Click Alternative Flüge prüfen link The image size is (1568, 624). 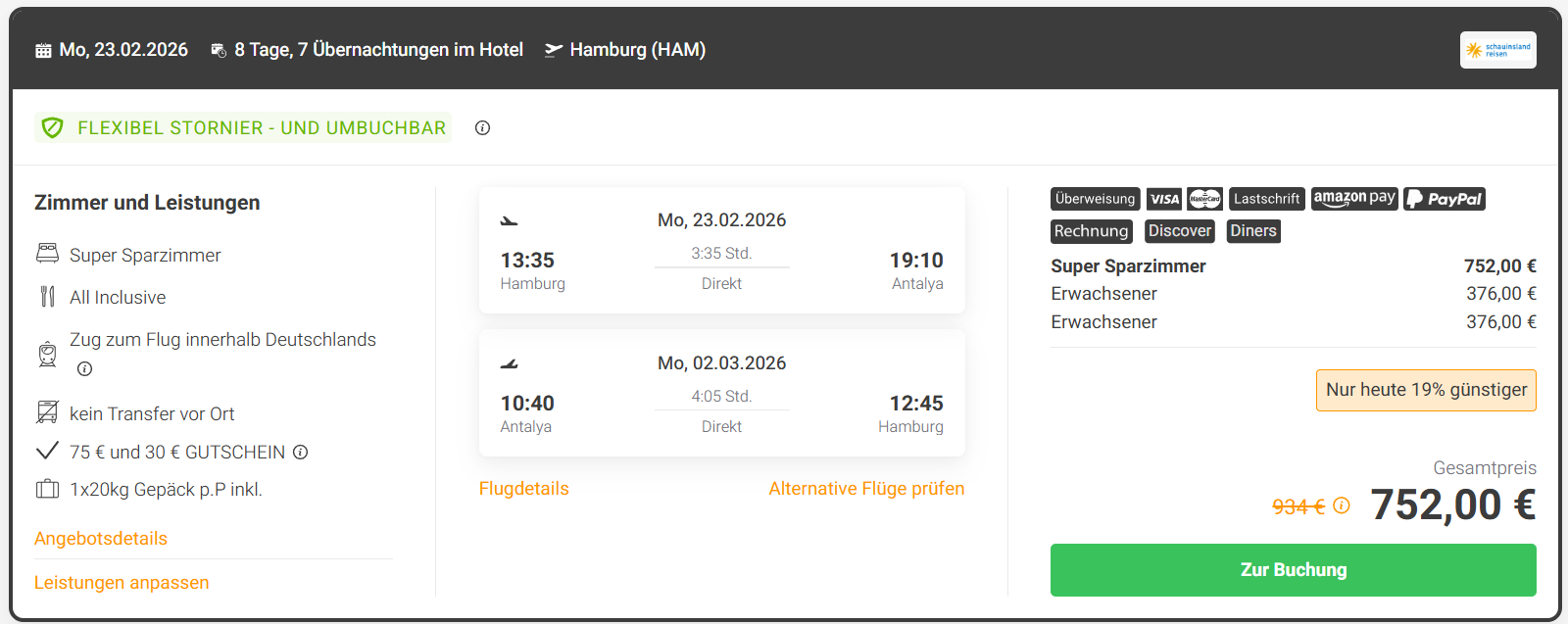coord(866,489)
